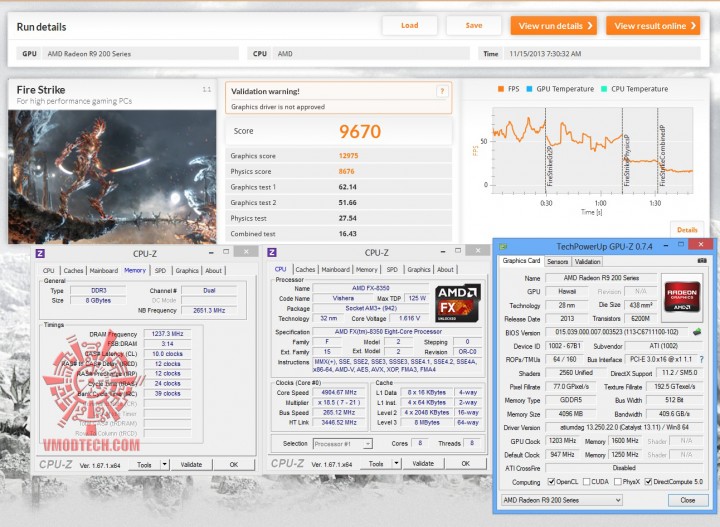Click the GPU Temperature blue legend marker

pyautogui.click(x=529, y=89)
